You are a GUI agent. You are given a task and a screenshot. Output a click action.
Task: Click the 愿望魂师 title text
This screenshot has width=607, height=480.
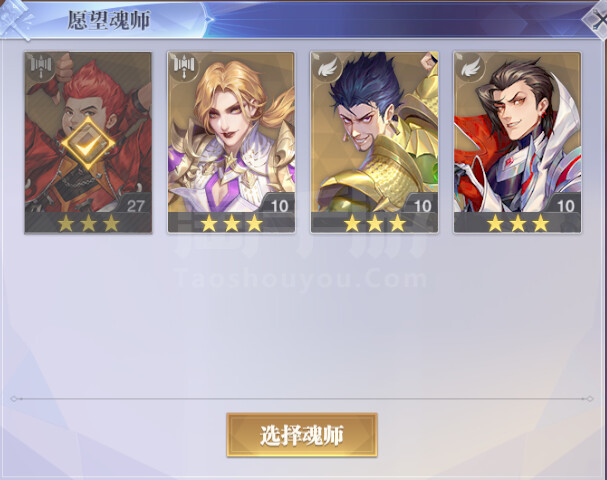click(x=108, y=20)
